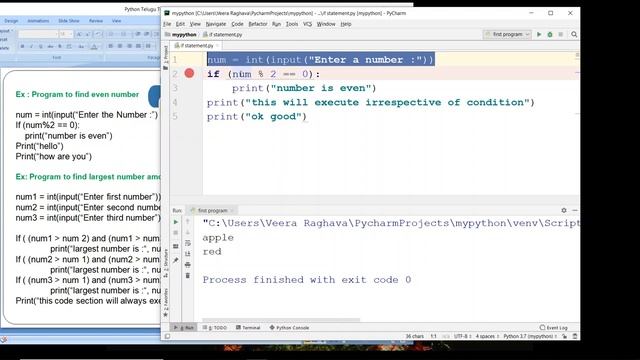640x360 pixels.
Task: Click the lock icon in the status bar
Action: pyautogui.click(x=564, y=336)
